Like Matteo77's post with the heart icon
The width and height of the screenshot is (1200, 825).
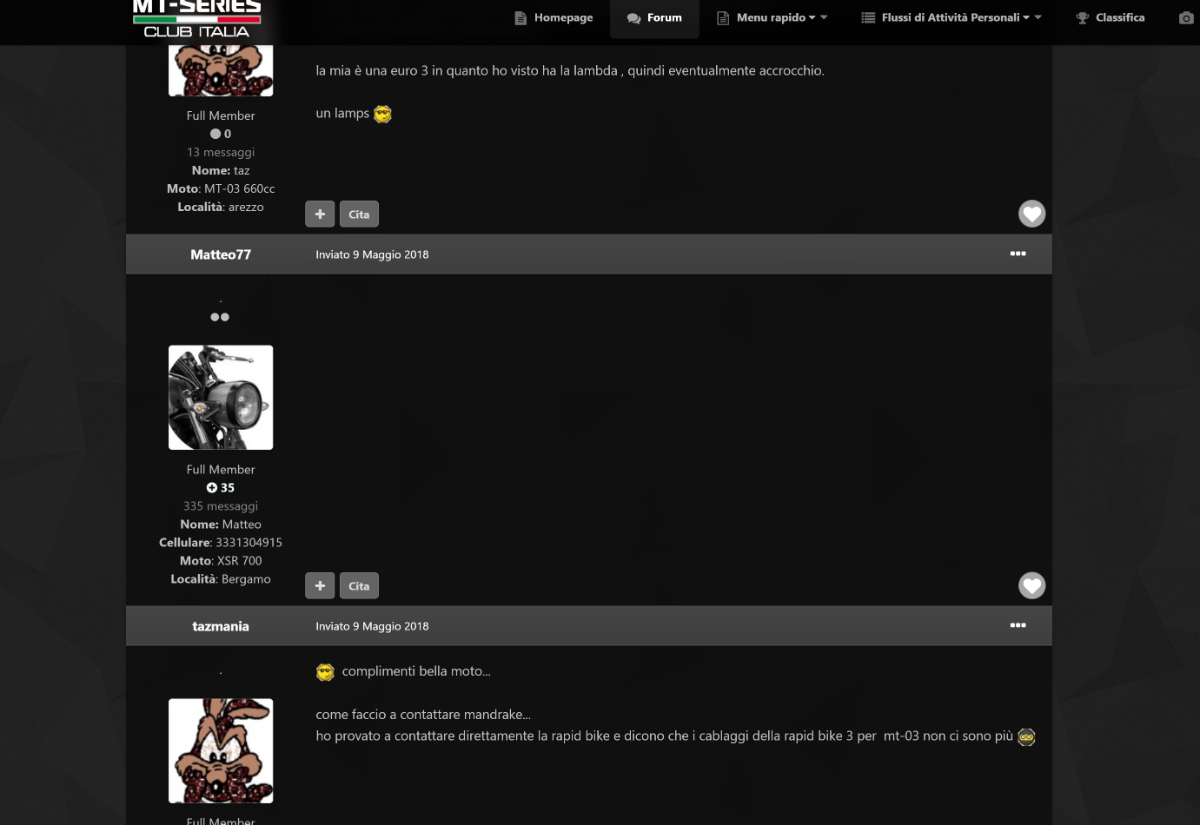(1031, 586)
